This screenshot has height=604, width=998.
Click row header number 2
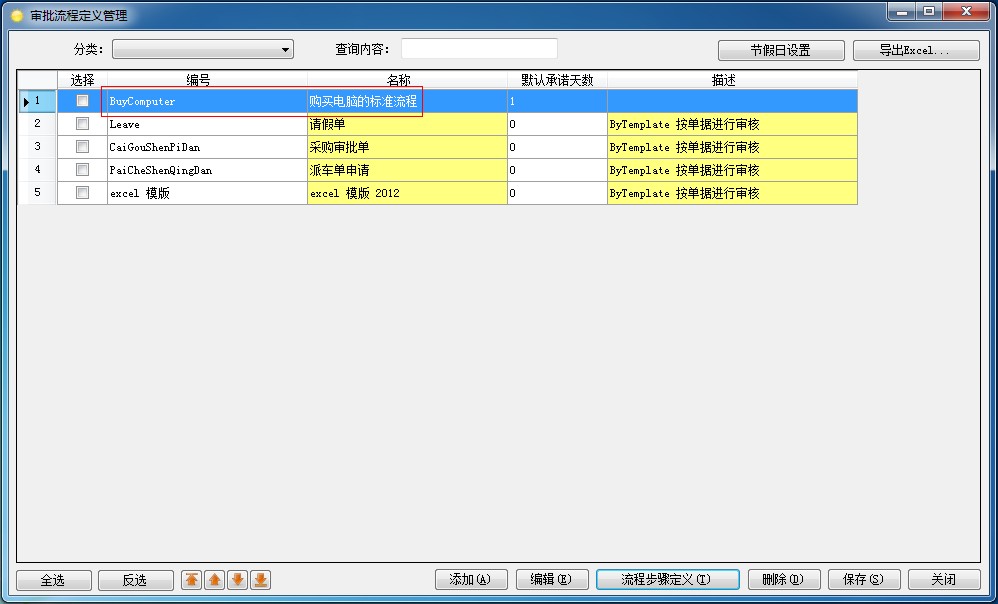(x=38, y=124)
